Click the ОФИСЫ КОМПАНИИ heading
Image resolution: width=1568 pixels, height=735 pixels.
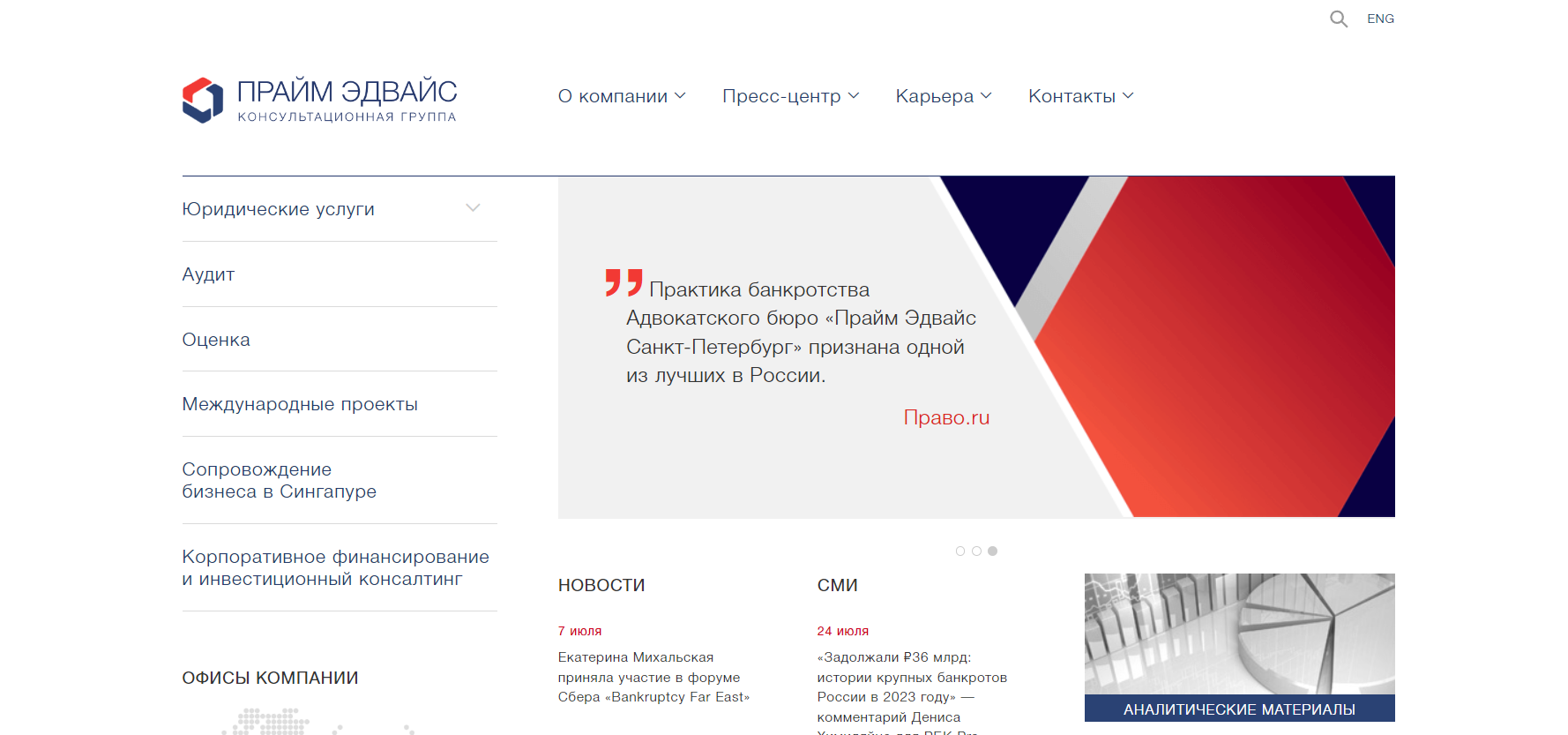click(270, 678)
